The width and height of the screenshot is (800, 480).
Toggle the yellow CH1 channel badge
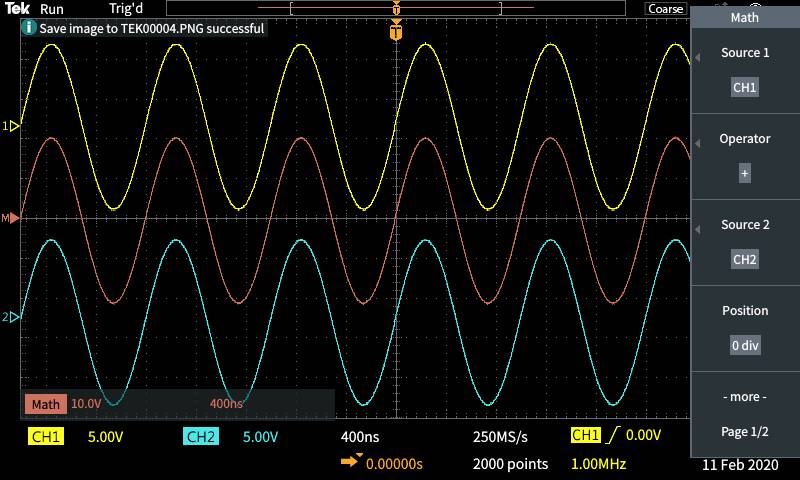pos(47,437)
